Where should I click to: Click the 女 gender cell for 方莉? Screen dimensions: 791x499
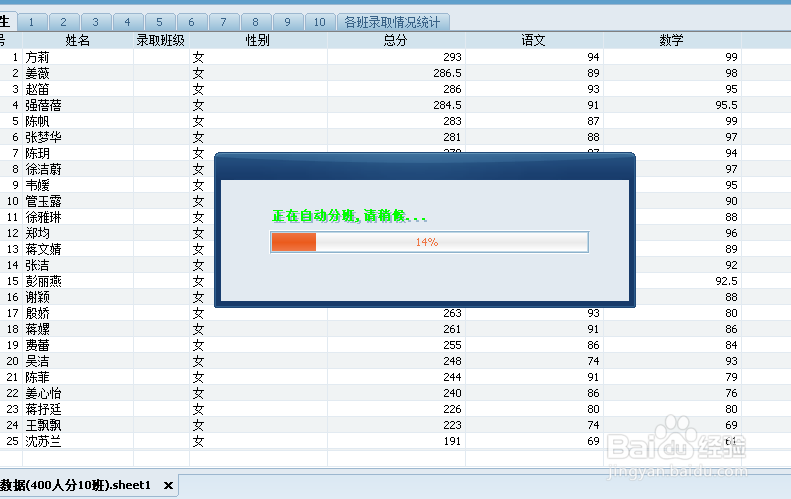point(198,58)
